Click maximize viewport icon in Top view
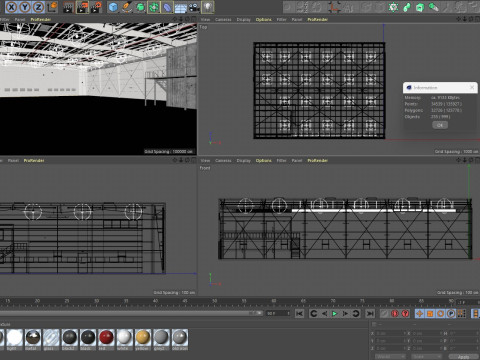The image size is (480, 360). pyautogui.click(x=476, y=19)
